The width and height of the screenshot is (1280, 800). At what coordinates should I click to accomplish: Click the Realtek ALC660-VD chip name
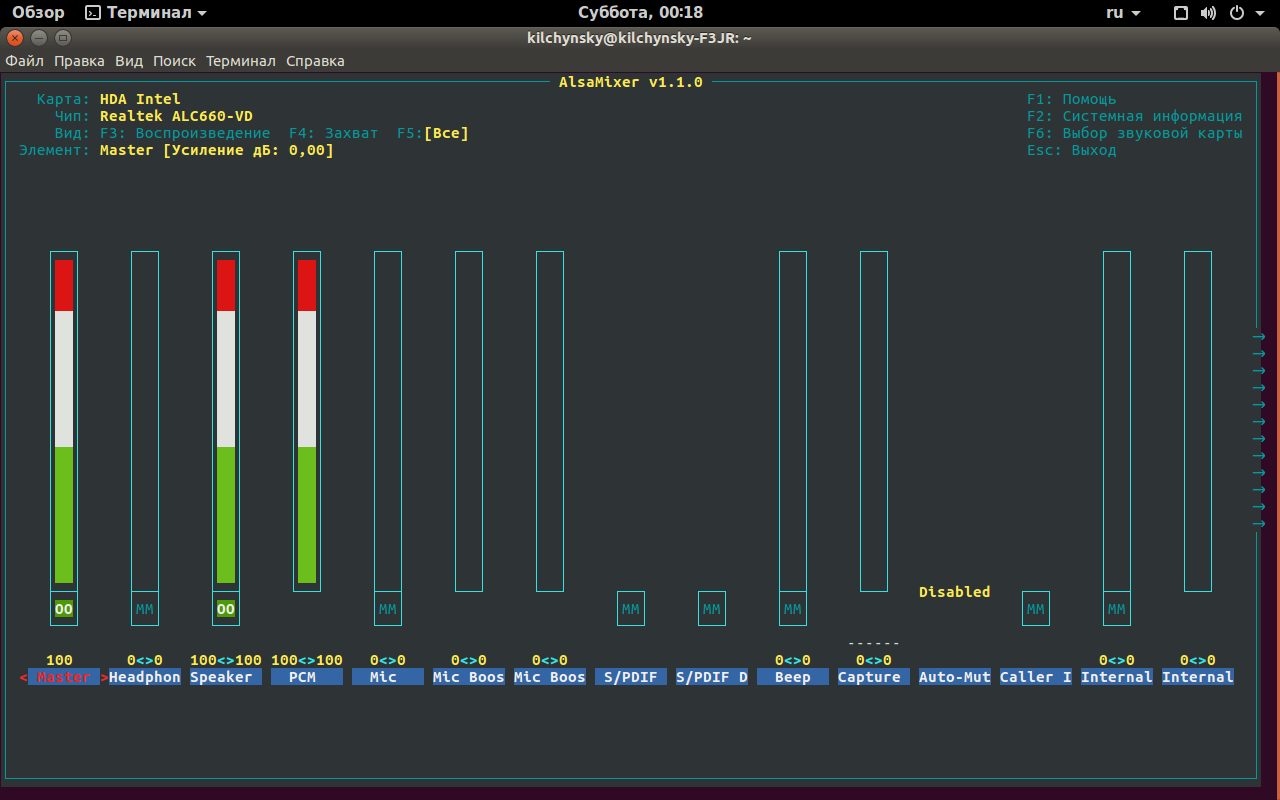coord(176,116)
